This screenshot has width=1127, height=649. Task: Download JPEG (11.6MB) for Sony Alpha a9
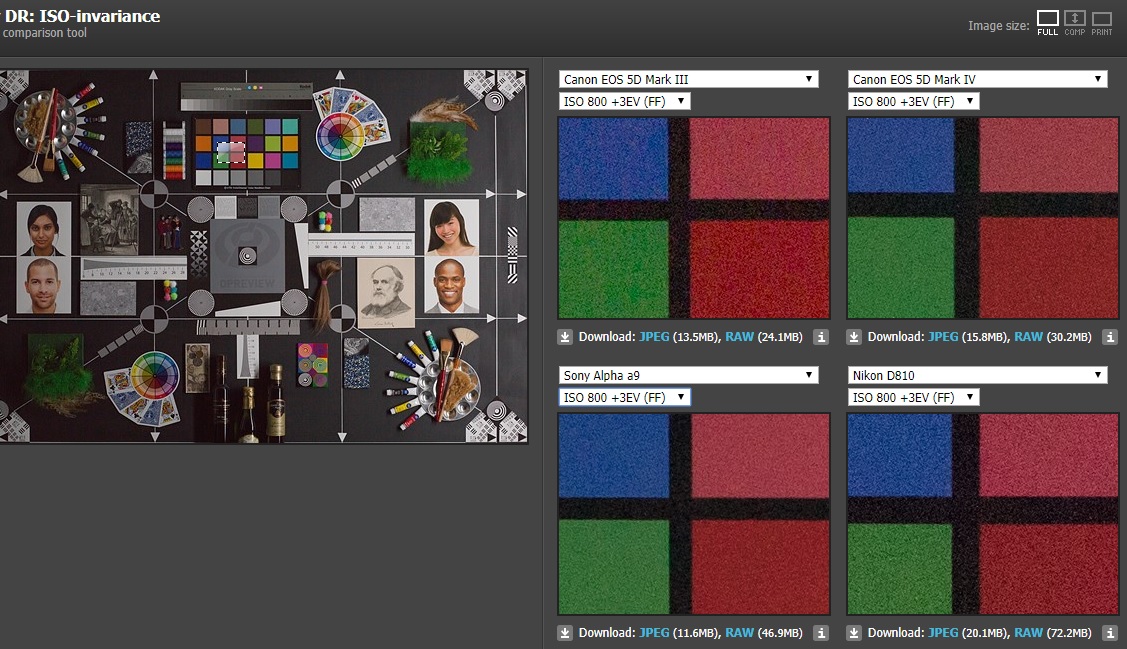click(654, 633)
